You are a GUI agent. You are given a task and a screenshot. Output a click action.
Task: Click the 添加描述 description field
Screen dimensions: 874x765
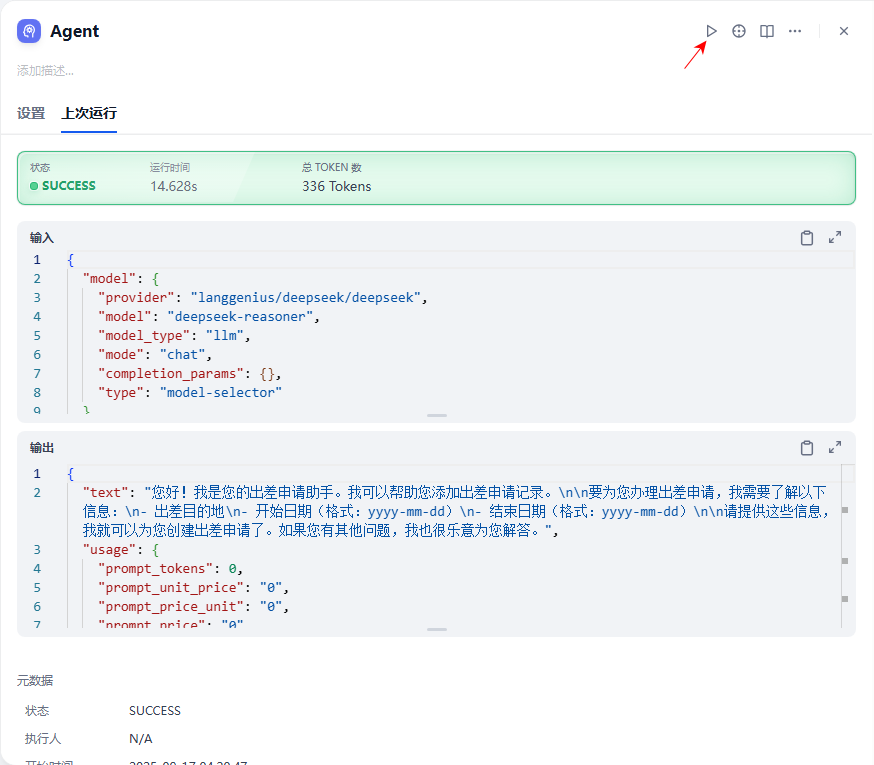(x=46, y=71)
